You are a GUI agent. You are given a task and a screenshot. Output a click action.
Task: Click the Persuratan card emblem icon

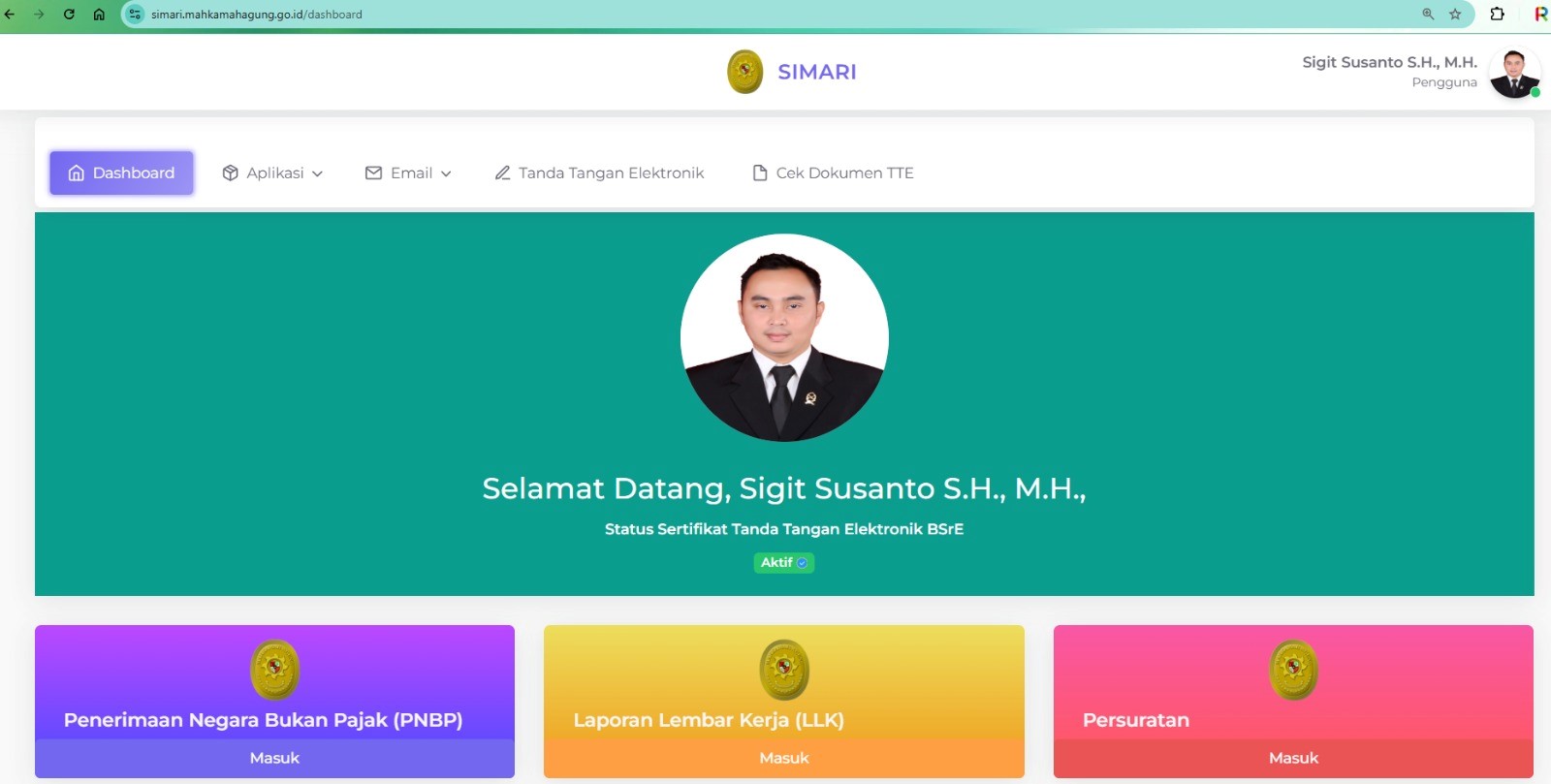pyautogui.click(x=1293, y=670)
